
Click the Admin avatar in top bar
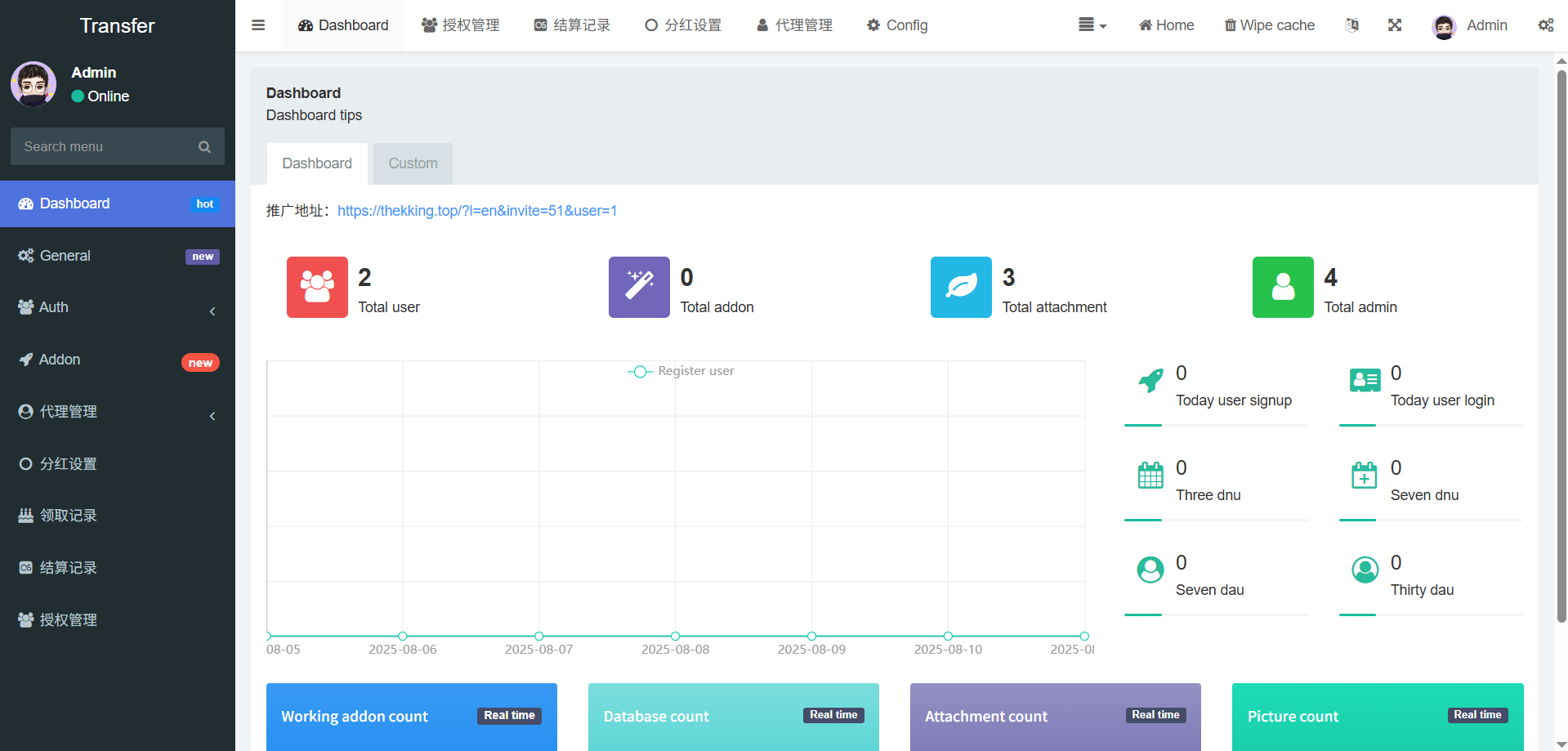1445,27
